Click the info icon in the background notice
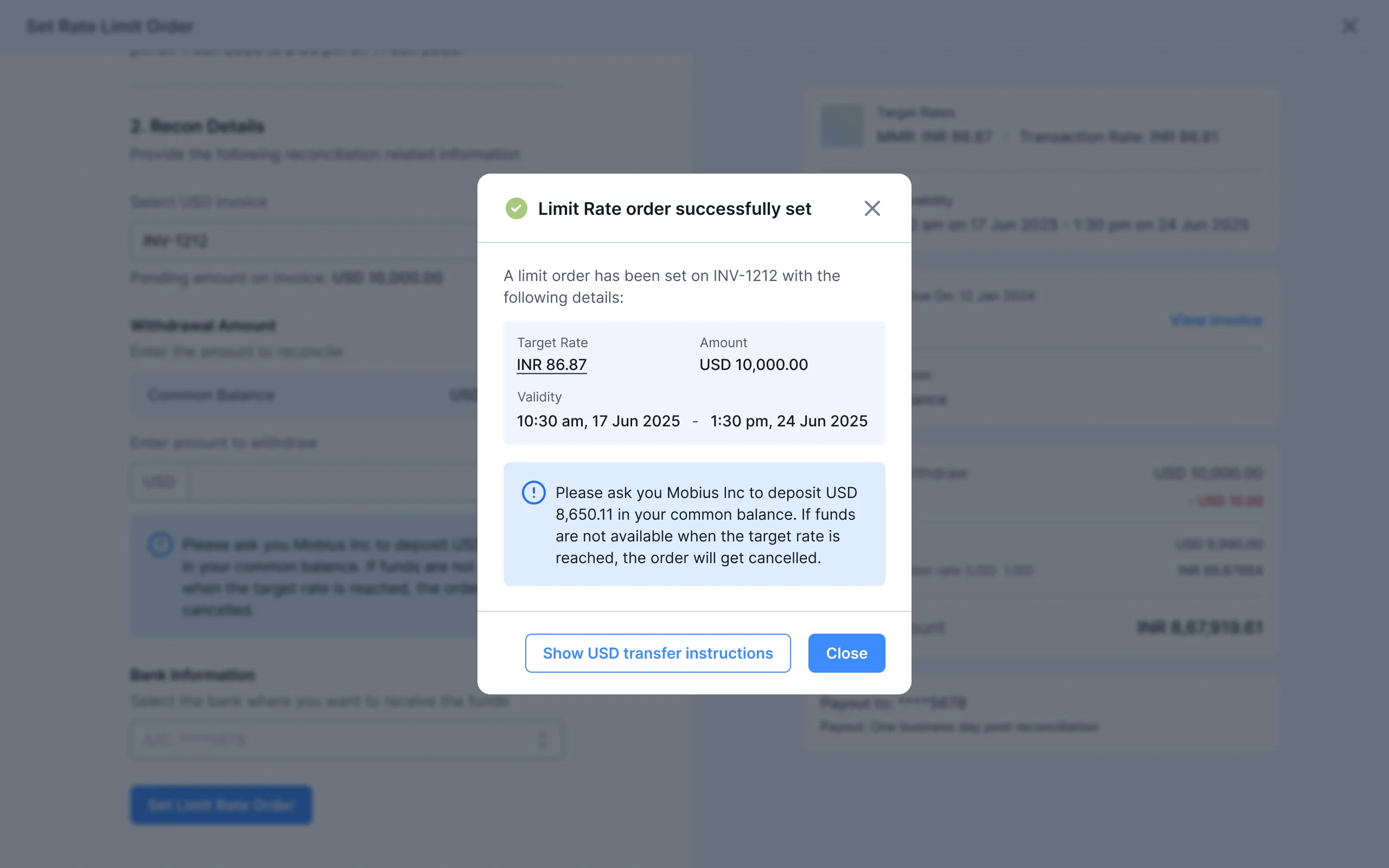This screenshot has height=868, width=1389. tap(160, 544)
